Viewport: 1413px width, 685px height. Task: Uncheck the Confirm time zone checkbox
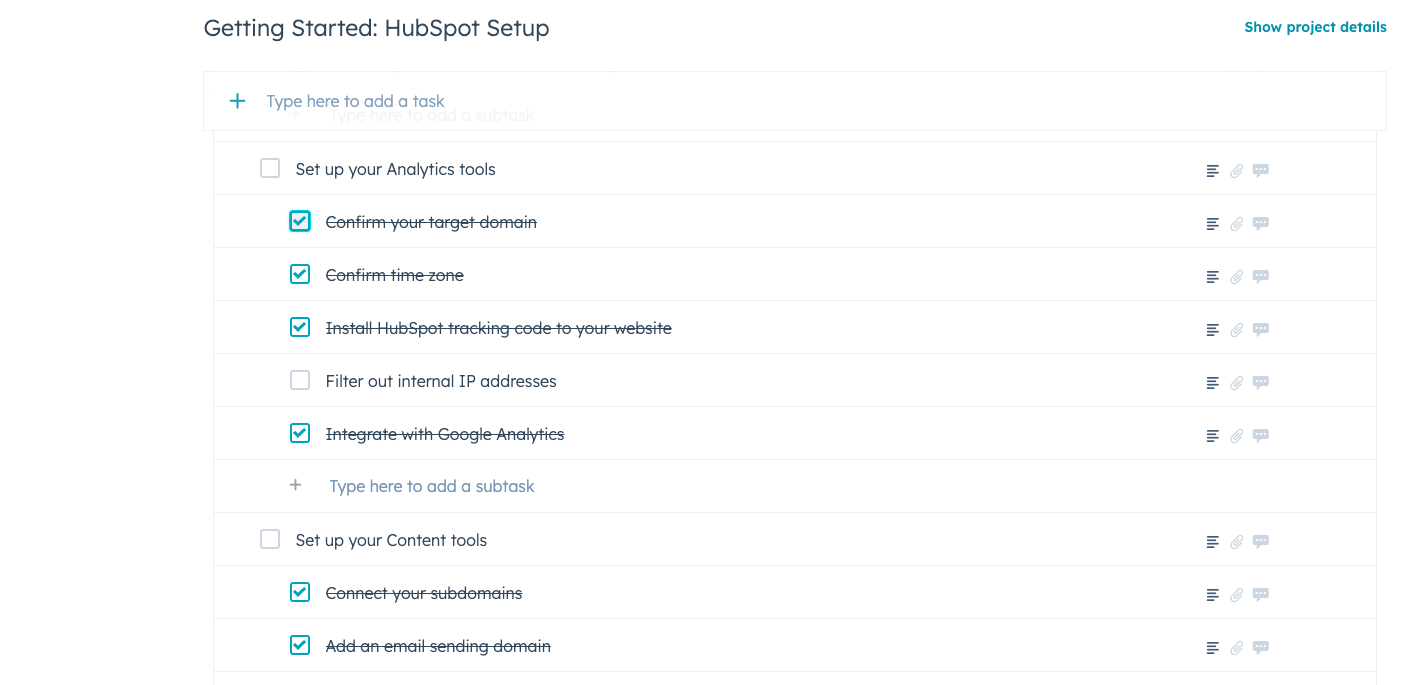click(x=300, y=274)
